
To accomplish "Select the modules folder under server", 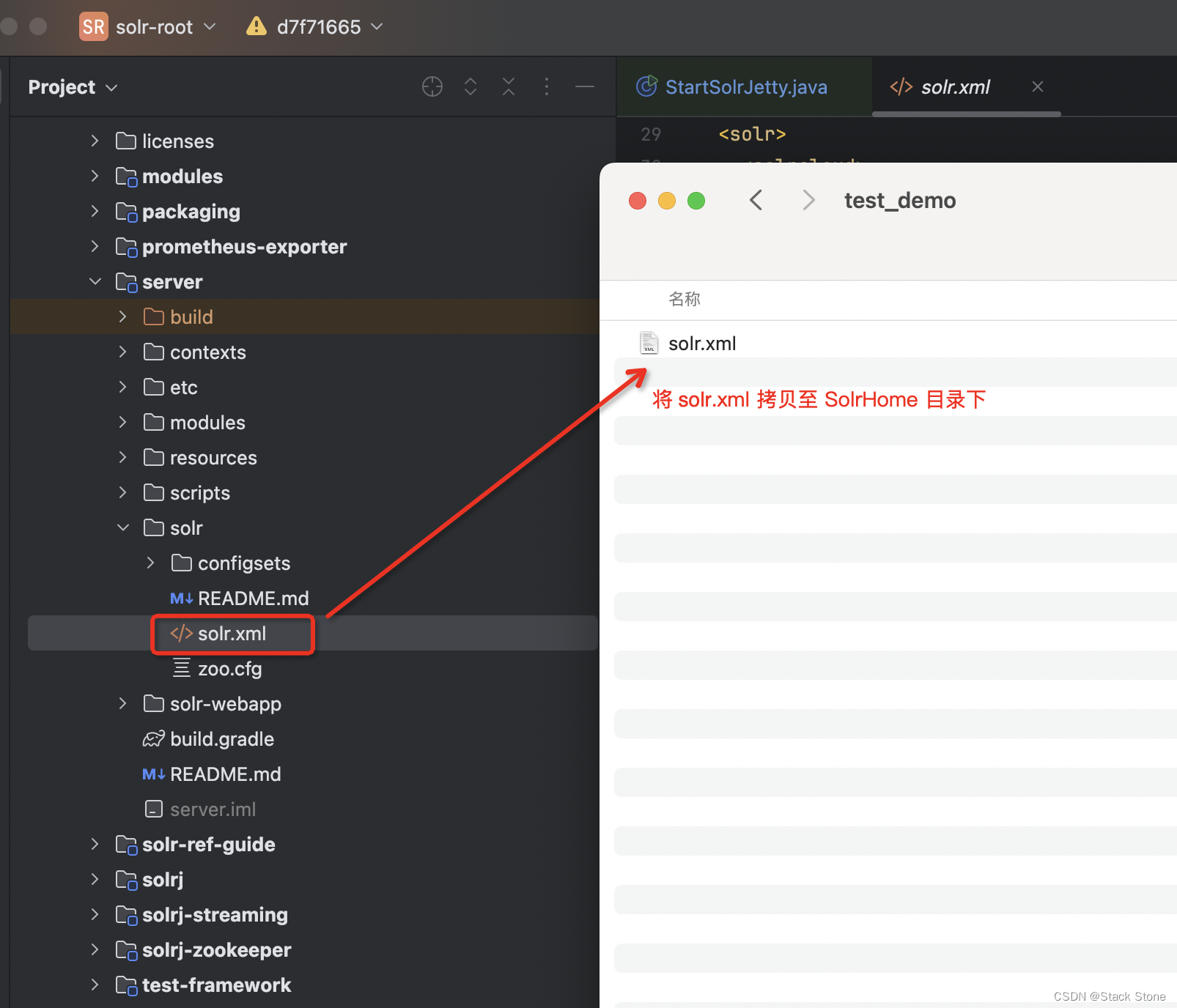I will tap(207, 423).
